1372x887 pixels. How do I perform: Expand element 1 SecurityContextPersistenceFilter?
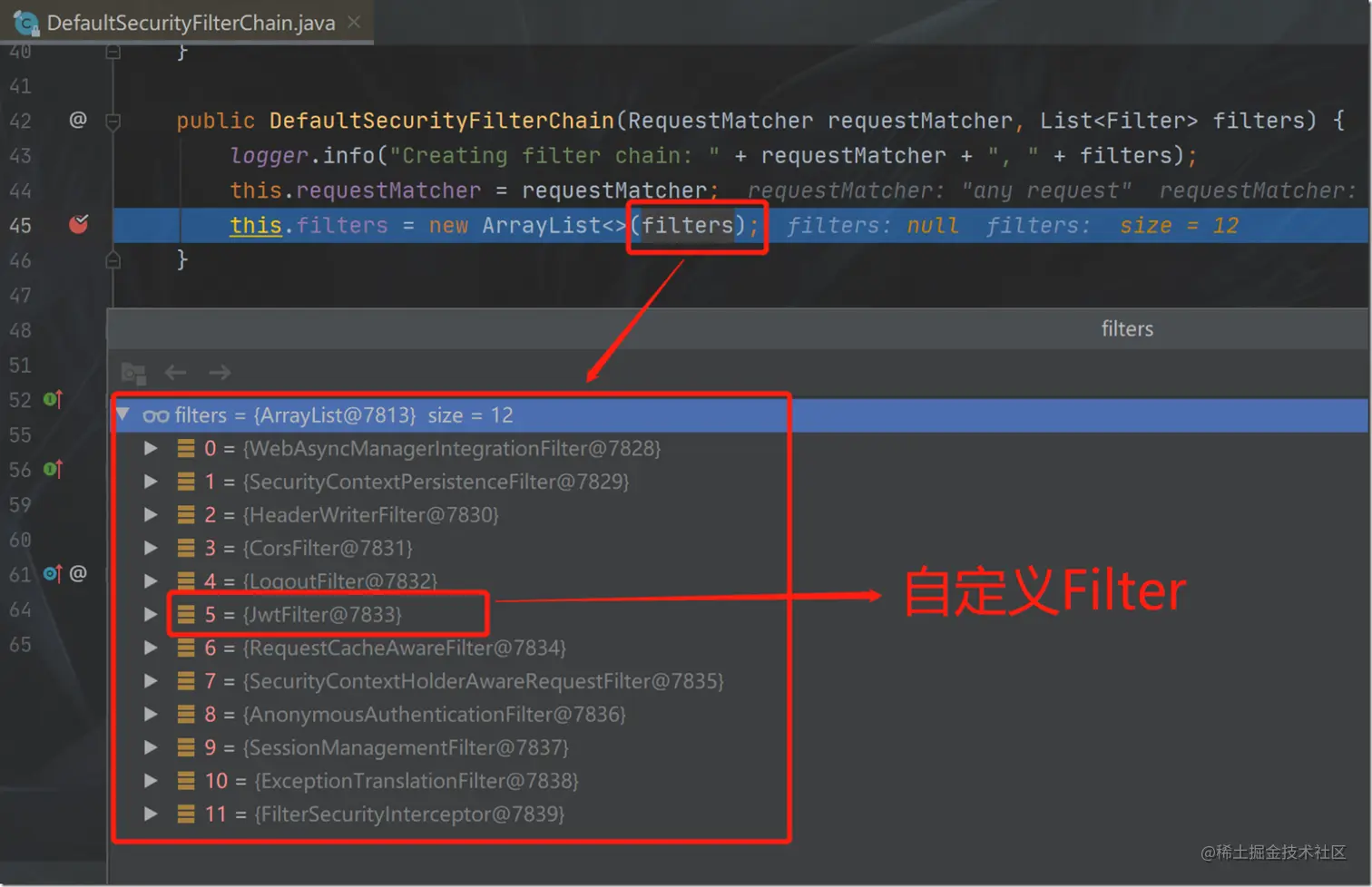pos(151,482)
